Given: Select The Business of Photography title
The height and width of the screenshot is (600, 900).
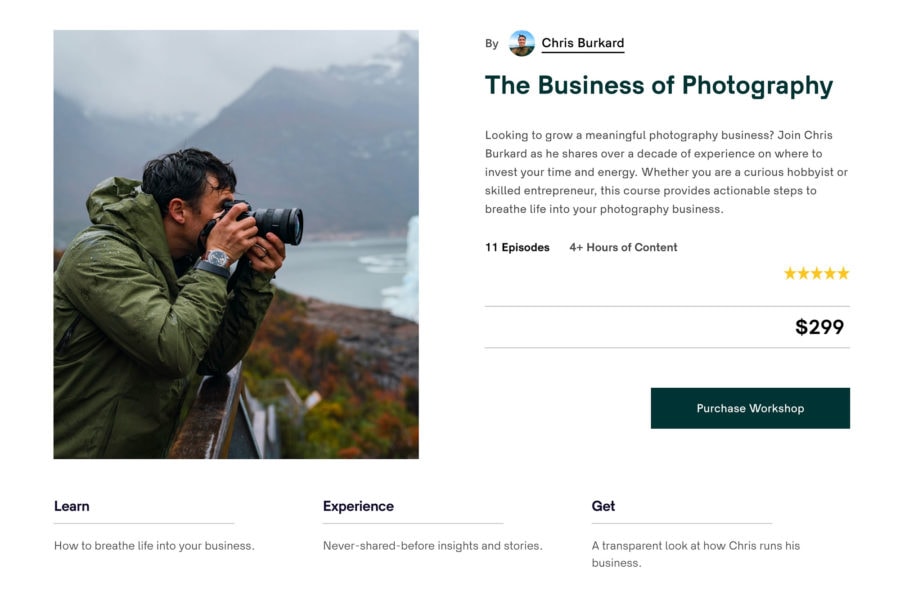Looking at the screenshot, I should 658,86.
